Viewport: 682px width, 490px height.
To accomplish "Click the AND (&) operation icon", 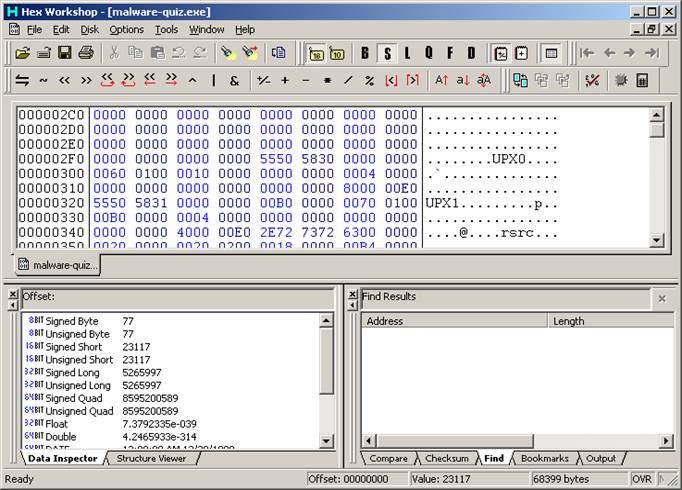I will point(234,80).
